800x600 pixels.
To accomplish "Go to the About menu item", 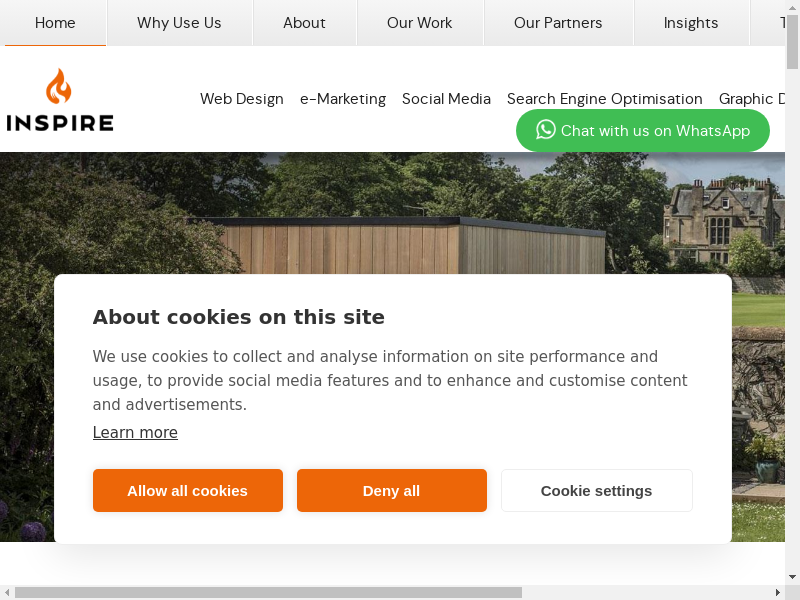I will (x=304, y=23).
